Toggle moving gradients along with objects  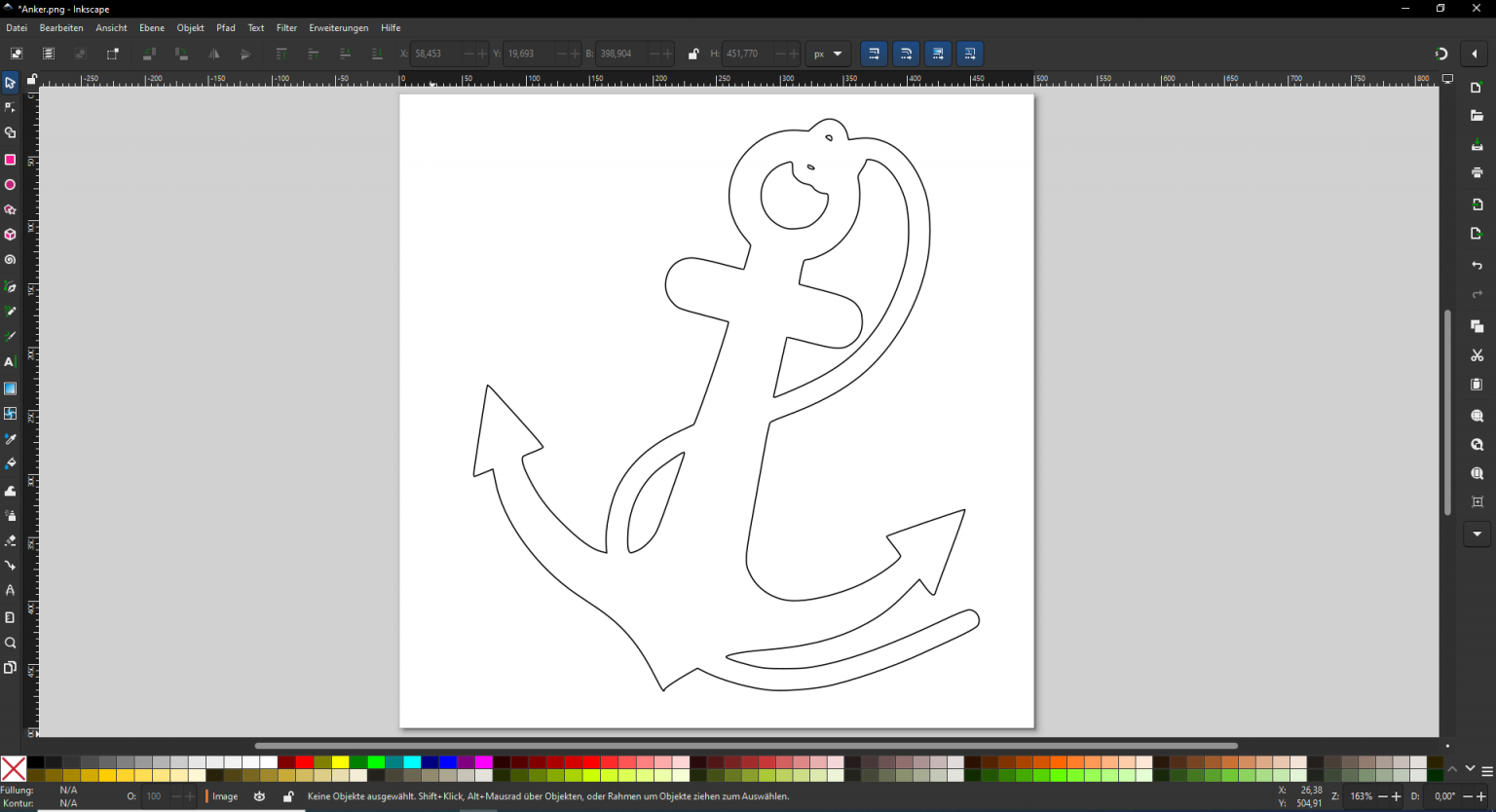coord(938,54)
